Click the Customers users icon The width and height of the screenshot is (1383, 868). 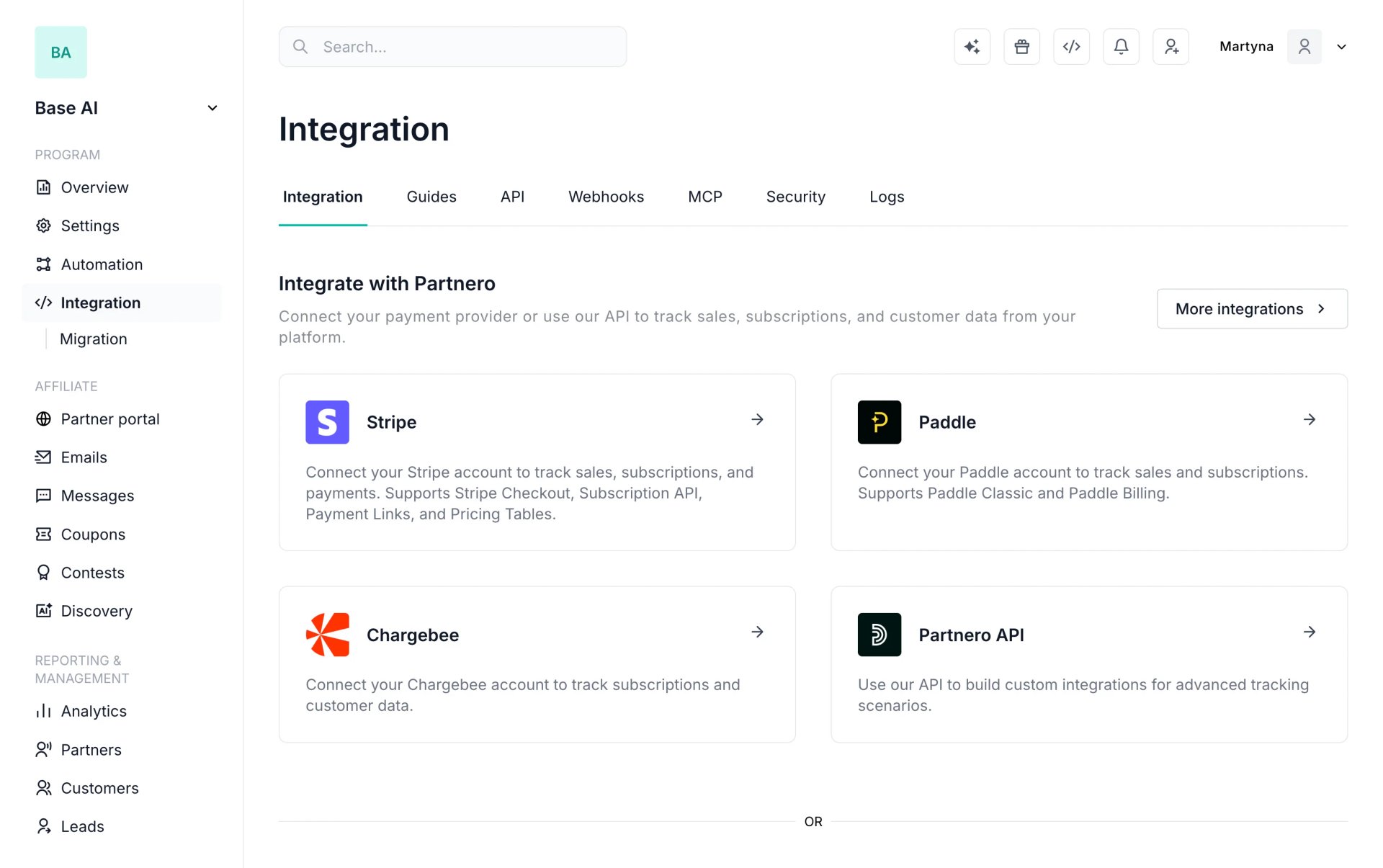tap(43, 788)
